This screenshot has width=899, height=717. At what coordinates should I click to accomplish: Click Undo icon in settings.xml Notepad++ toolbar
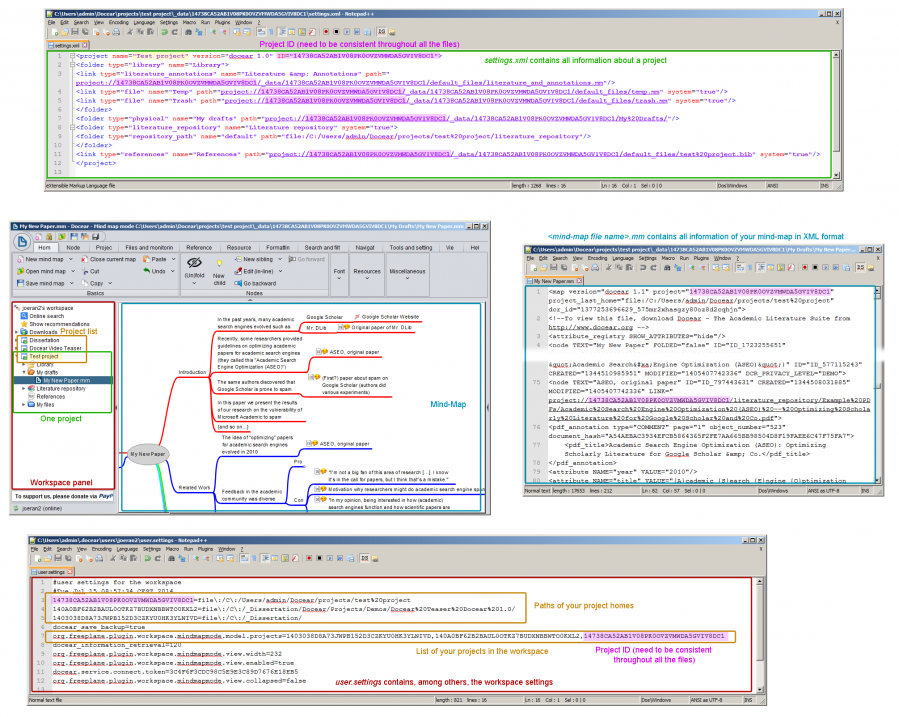click(164, 32)
